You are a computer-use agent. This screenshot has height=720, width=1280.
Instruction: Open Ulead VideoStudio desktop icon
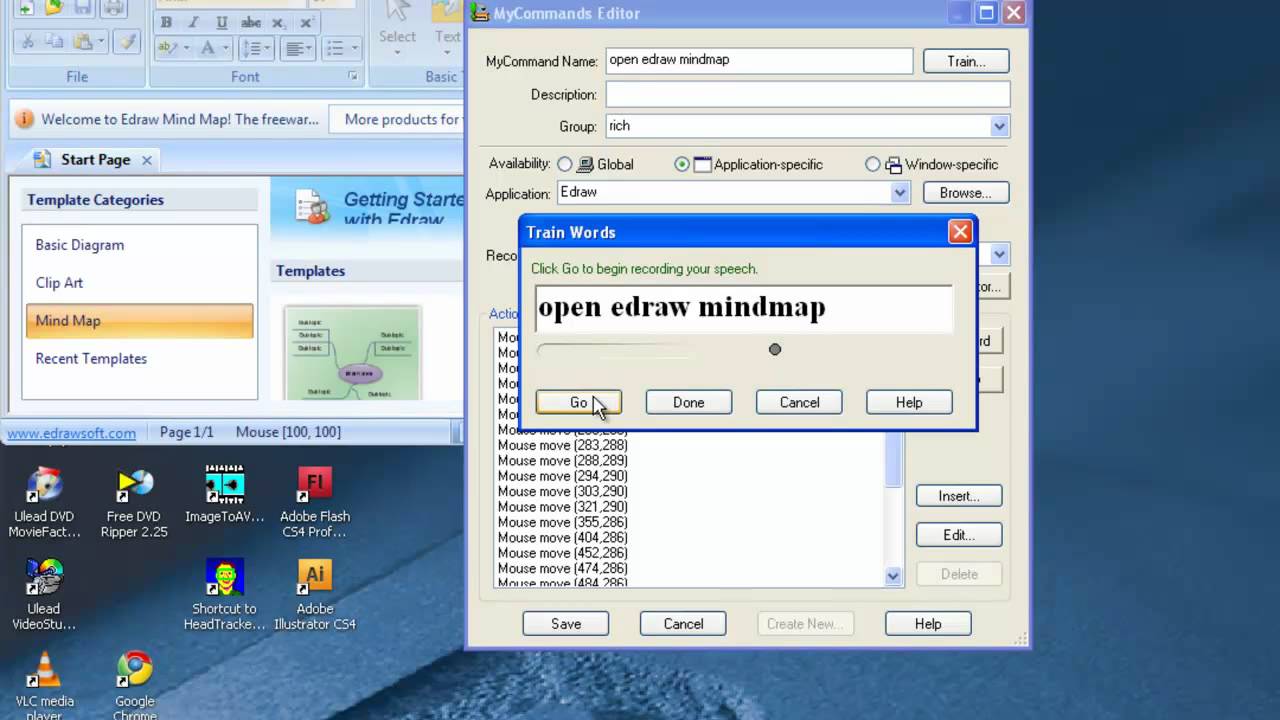44,594
